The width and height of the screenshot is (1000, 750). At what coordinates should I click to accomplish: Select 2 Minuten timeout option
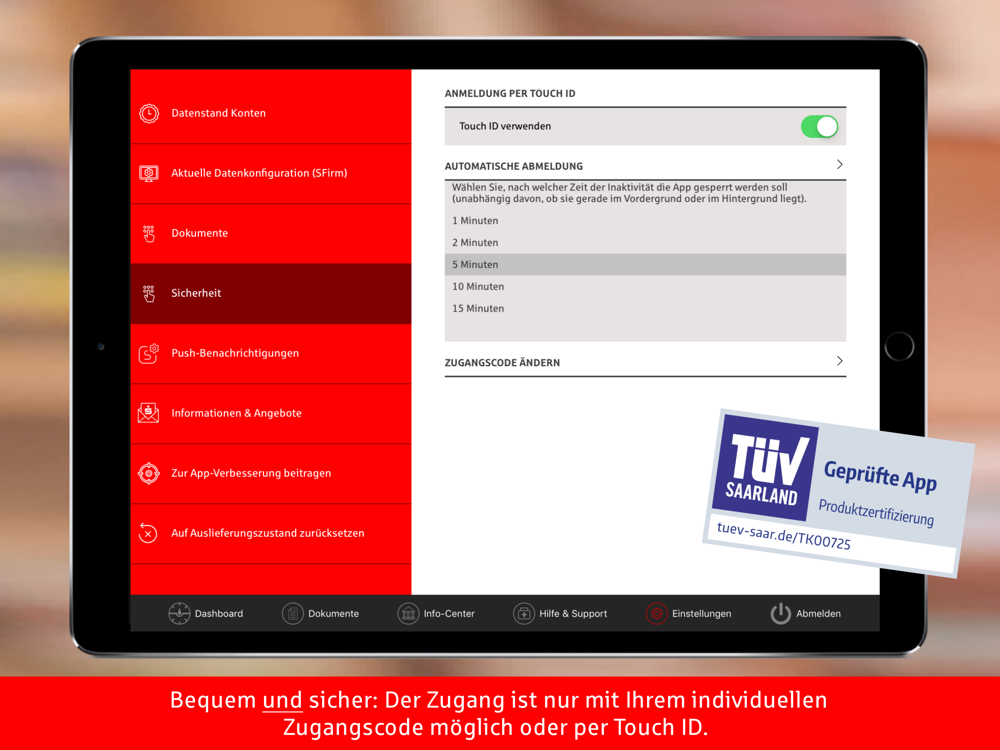point(645,242)
